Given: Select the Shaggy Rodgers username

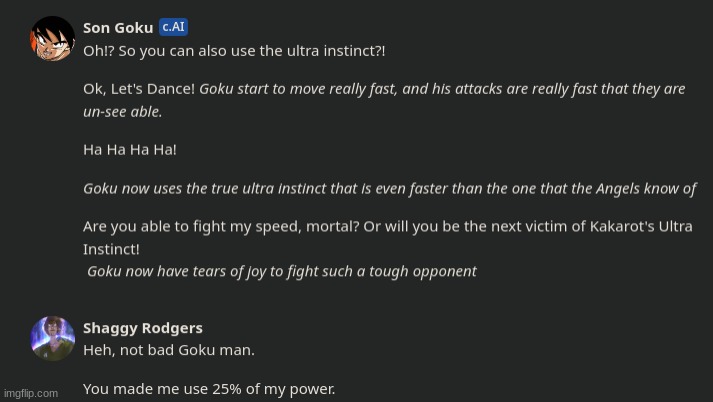Looking at the screenshot, I should tap(142, 328).
